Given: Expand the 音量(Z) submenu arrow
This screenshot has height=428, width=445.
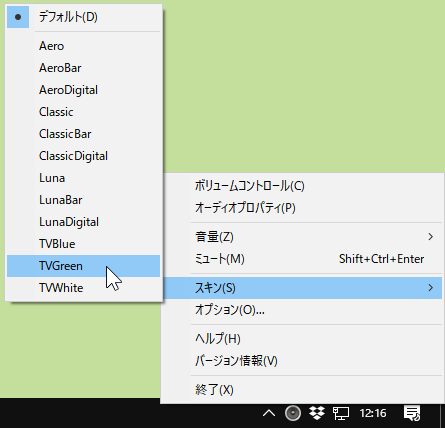Looking at the screenshot, I should [x=431, y=237].
